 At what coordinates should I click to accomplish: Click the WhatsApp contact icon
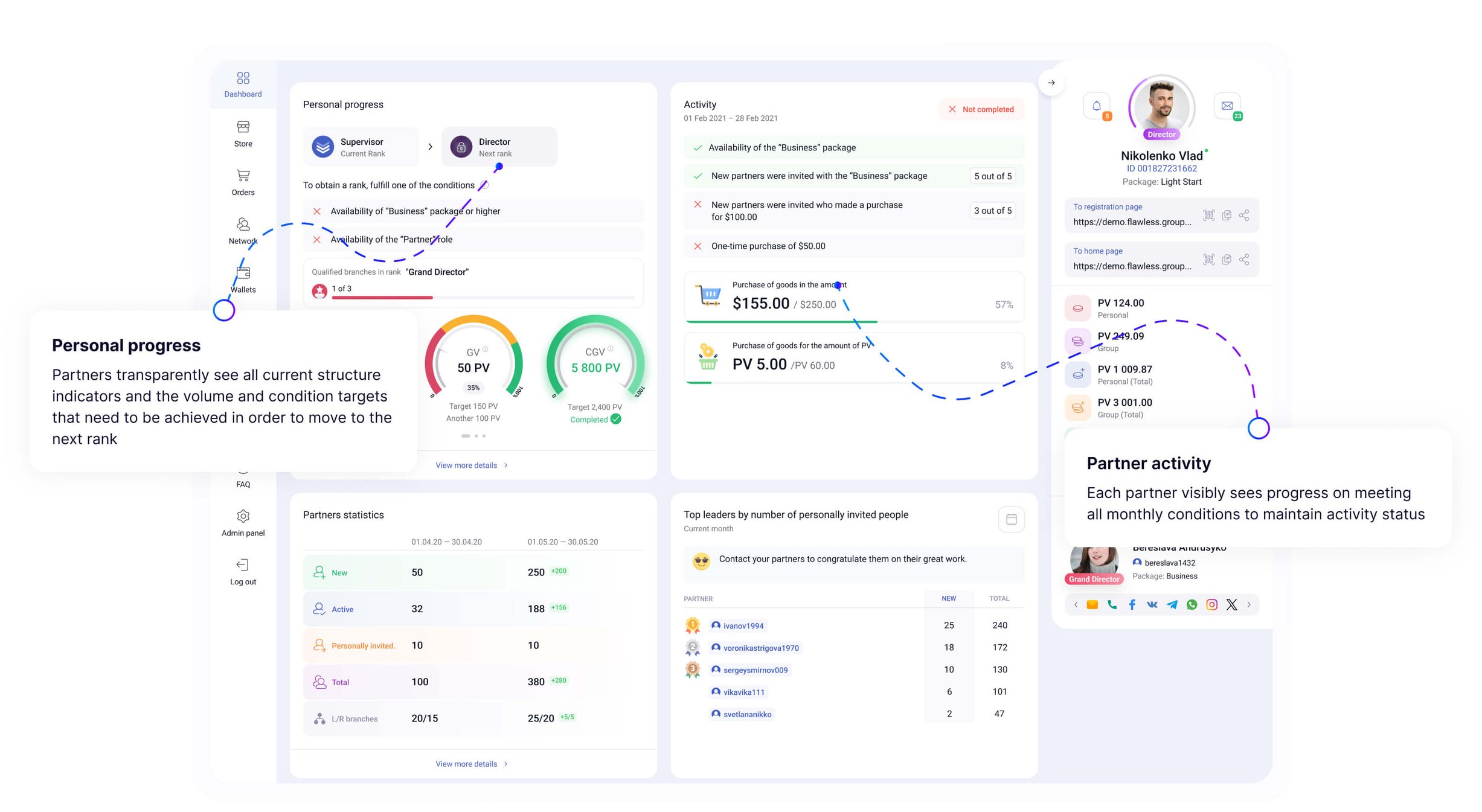coord(1192,604)
